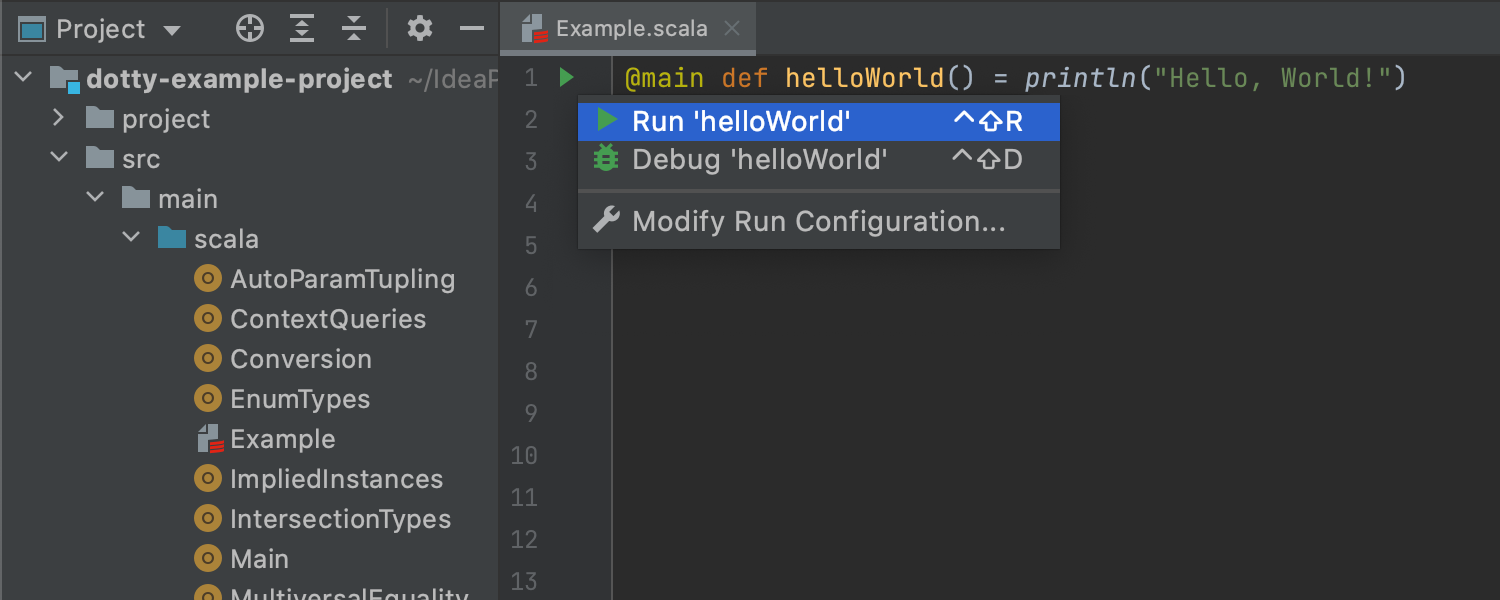The image size is (1500, 600).
Task: Click the dotty-example-project root label
Action: (x=239, y=79)
